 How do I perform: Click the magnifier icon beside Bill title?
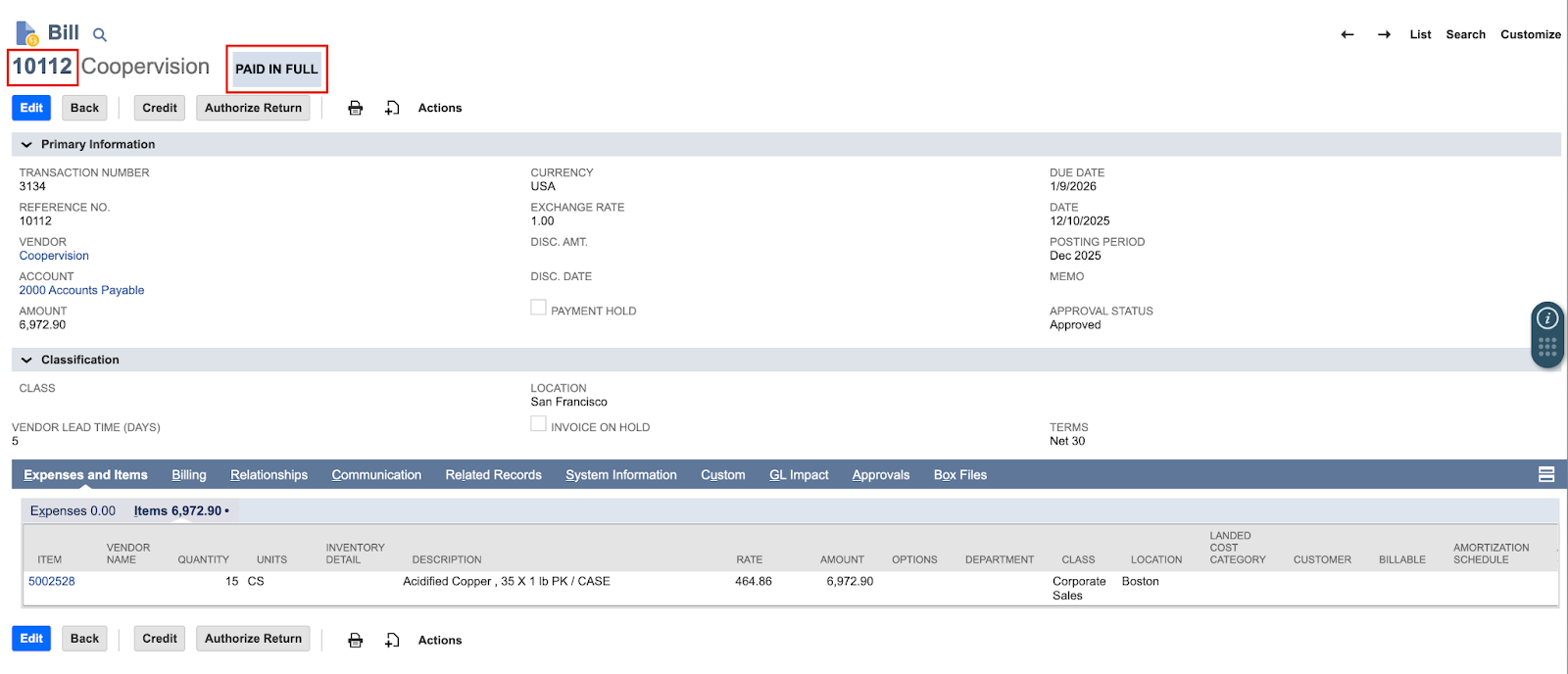(99, 35)
